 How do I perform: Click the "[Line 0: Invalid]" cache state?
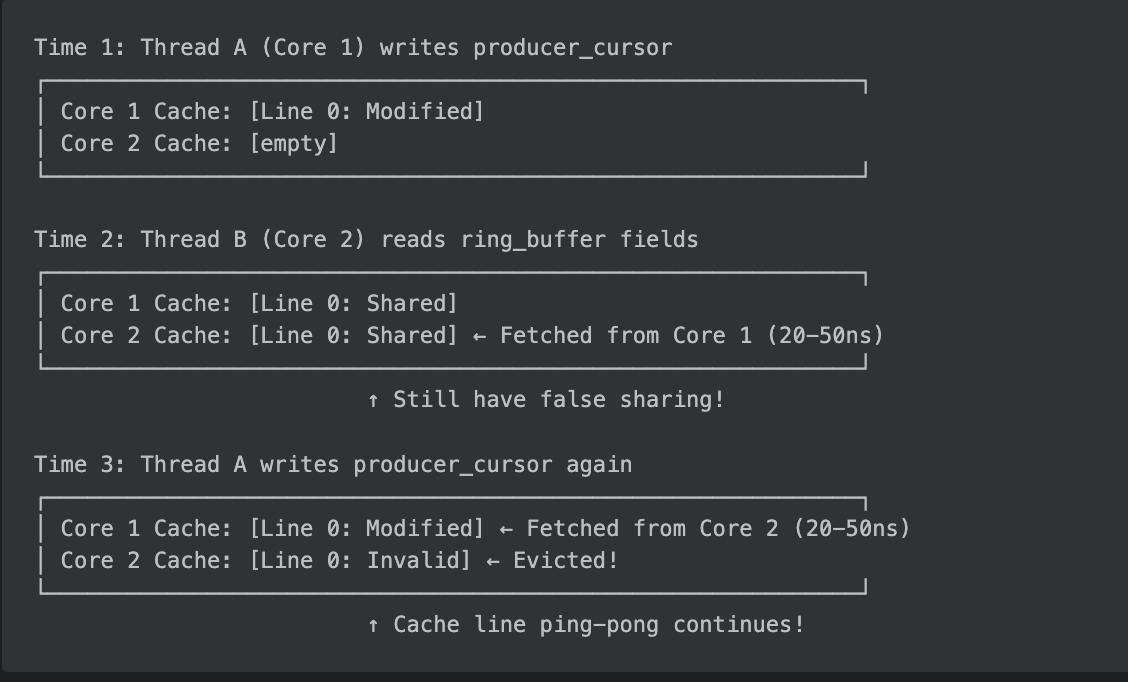coord(360,560)
